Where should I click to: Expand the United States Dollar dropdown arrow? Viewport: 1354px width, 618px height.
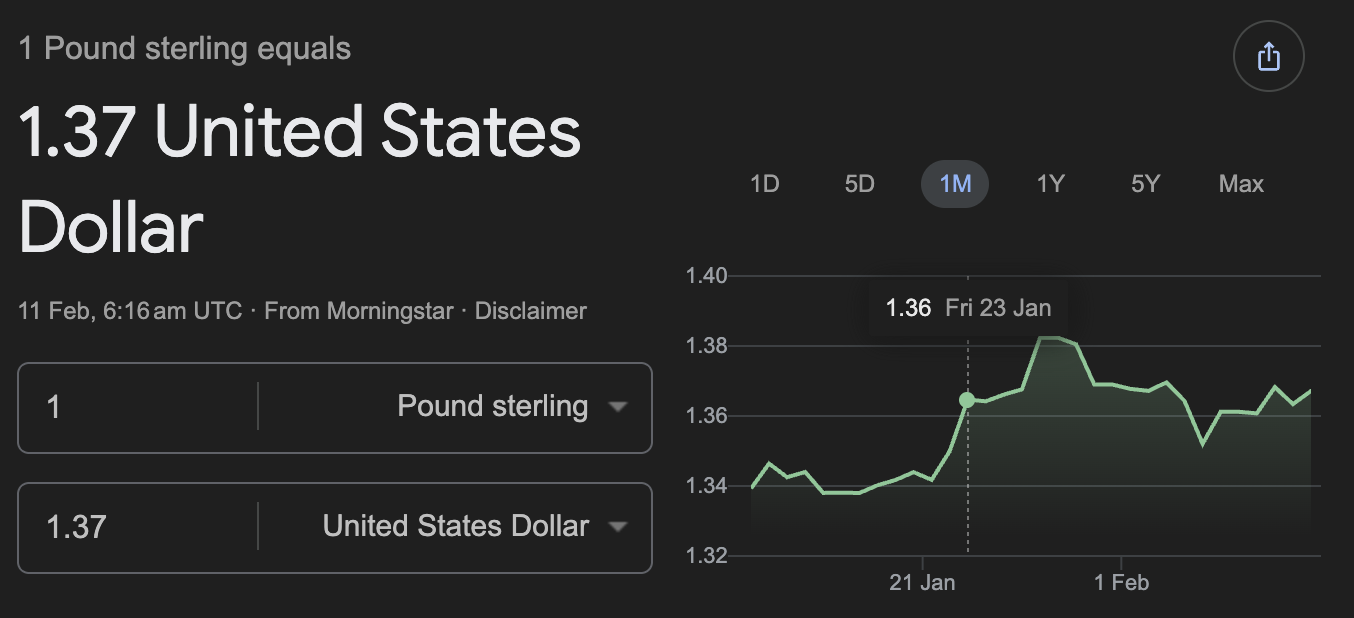point(618,527)
